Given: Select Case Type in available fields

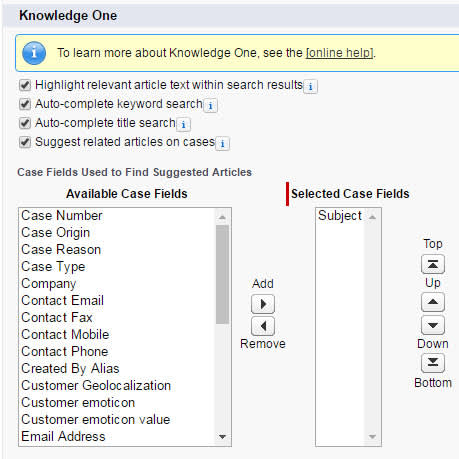Looking at the screenshot, I should 117,267.
